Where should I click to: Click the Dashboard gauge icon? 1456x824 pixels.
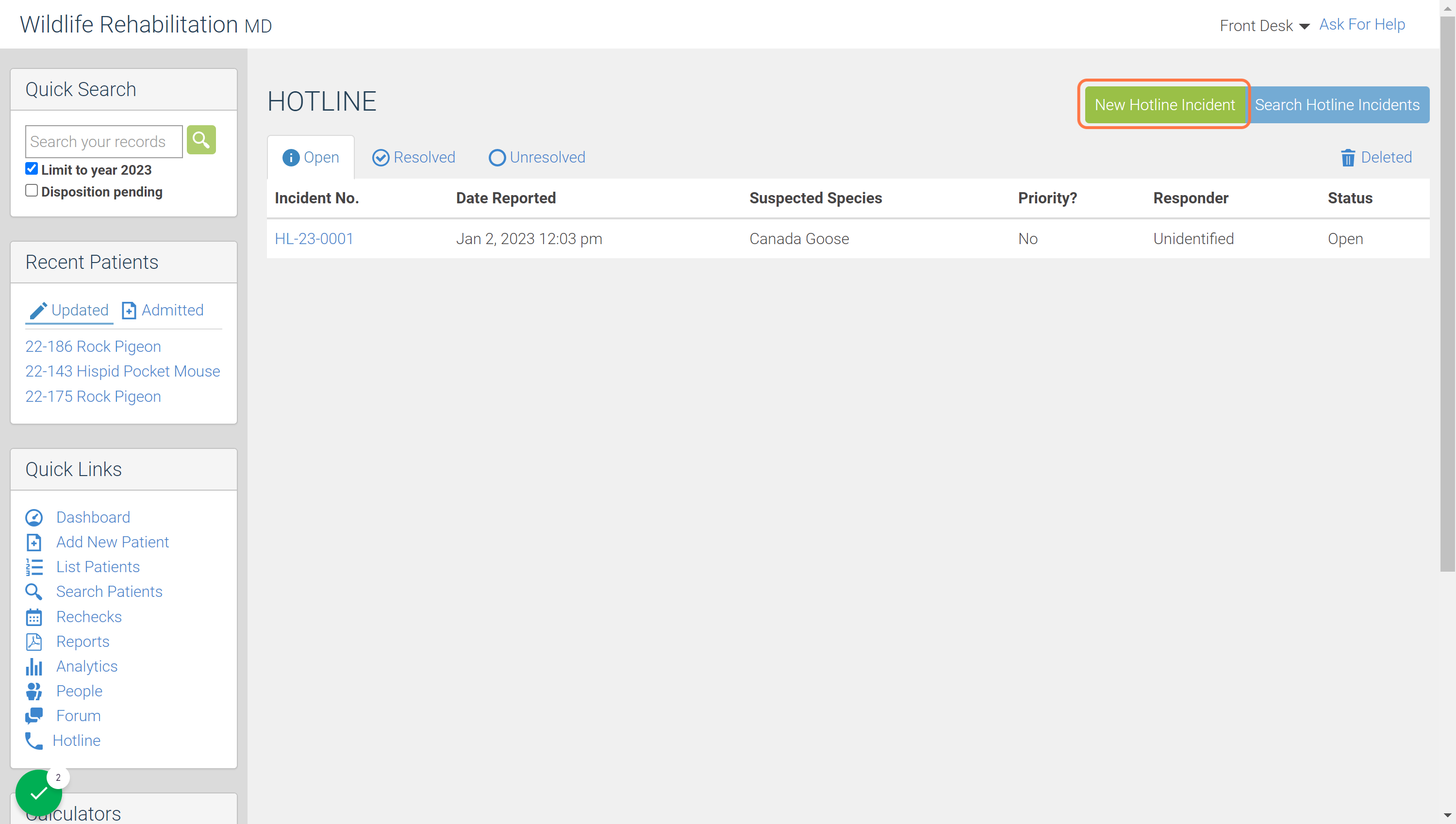pyautogui.click(x=34, y=518)
